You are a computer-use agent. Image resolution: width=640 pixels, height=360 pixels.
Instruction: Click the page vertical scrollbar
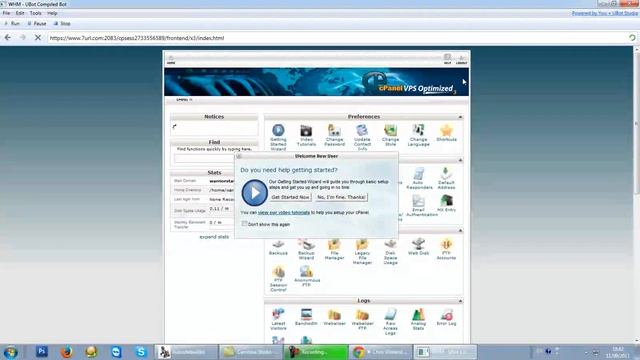(x=636, y=195)
